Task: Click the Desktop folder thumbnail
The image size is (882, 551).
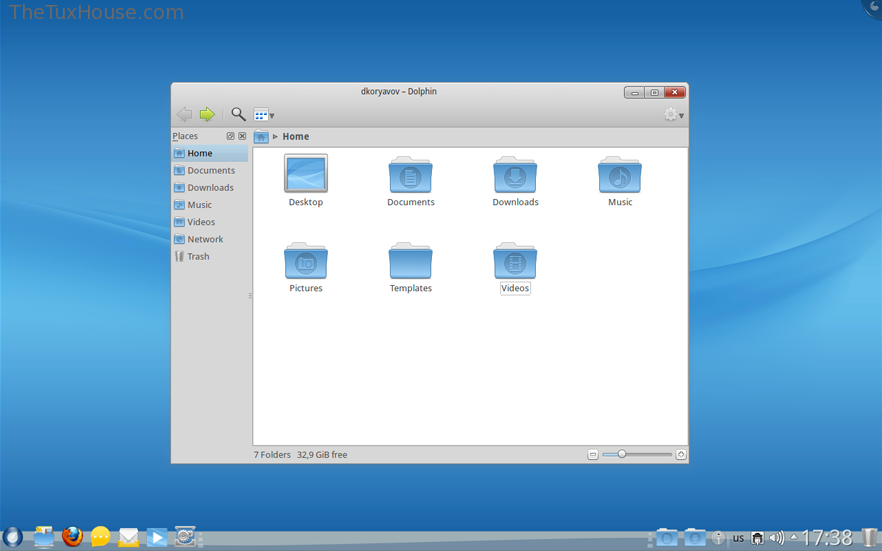Action: 306,175
